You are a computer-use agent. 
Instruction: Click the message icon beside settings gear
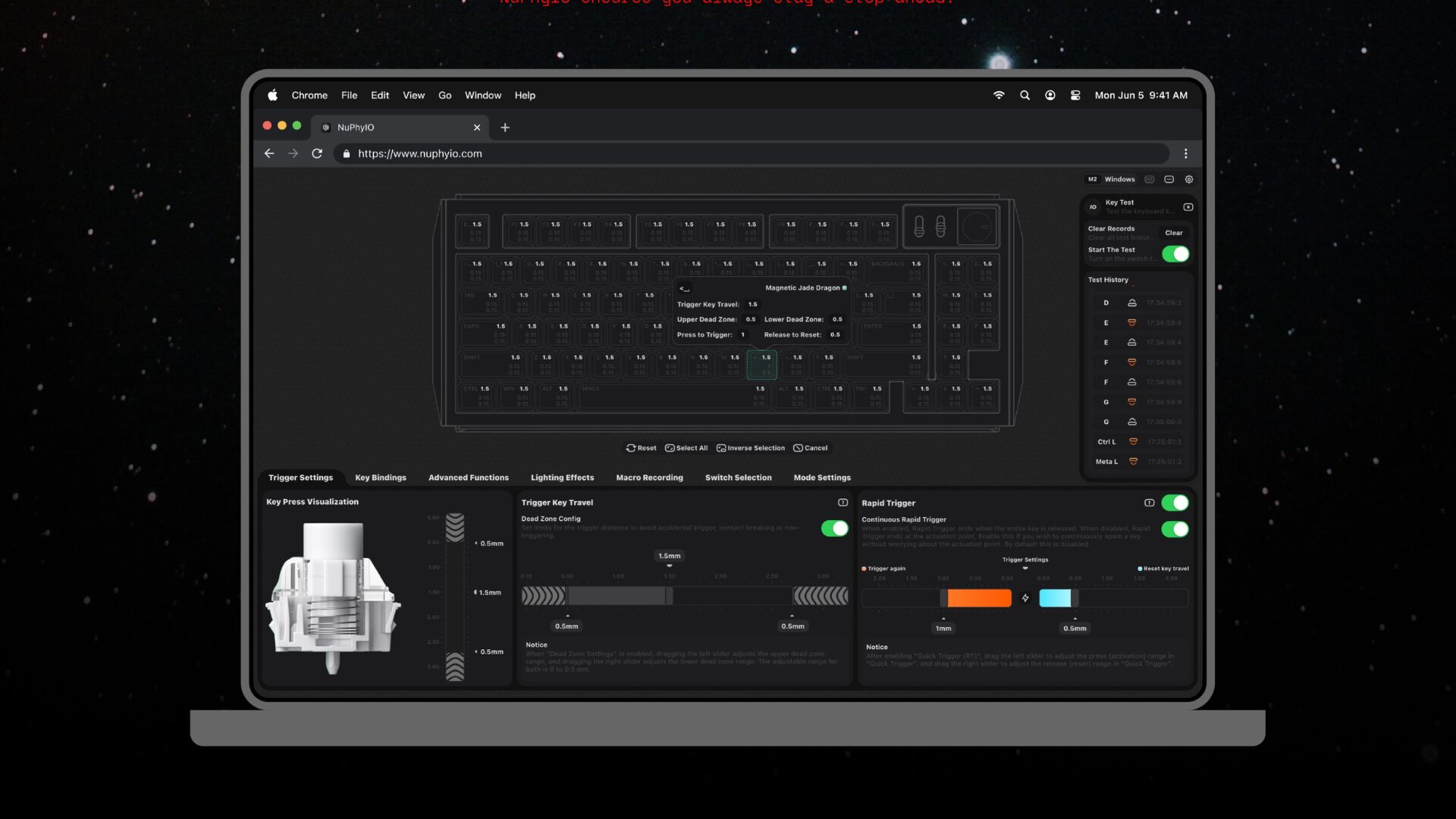click(1169, 180)
